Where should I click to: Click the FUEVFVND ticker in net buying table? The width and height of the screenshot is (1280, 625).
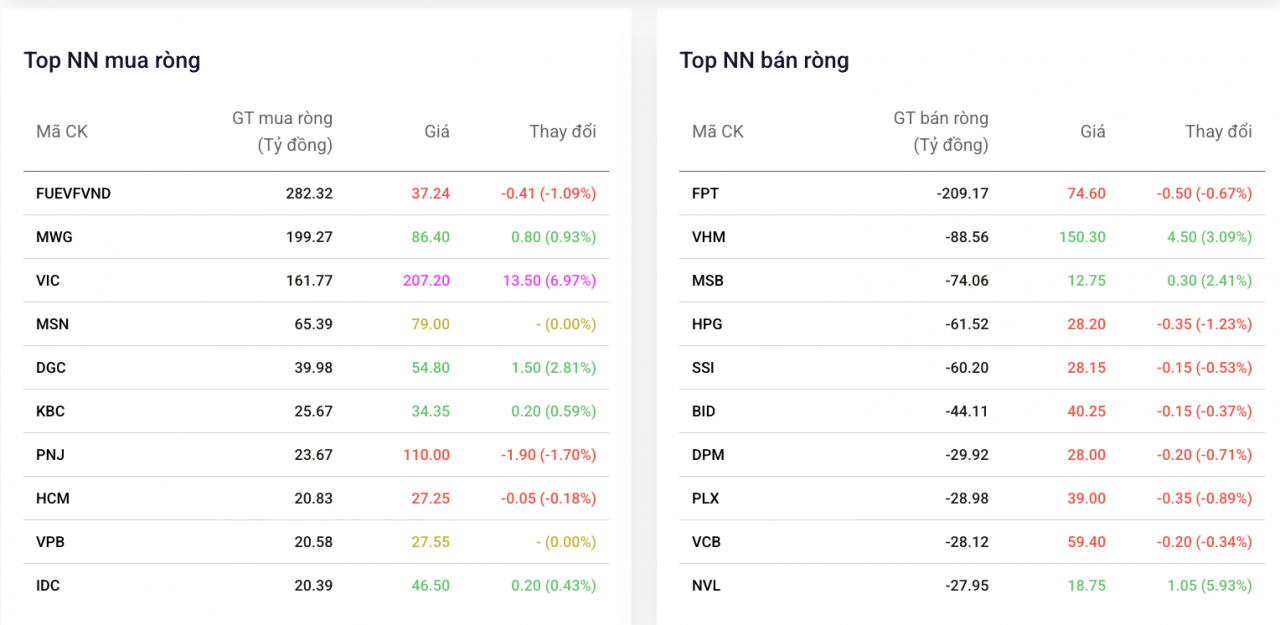point(73,194)
